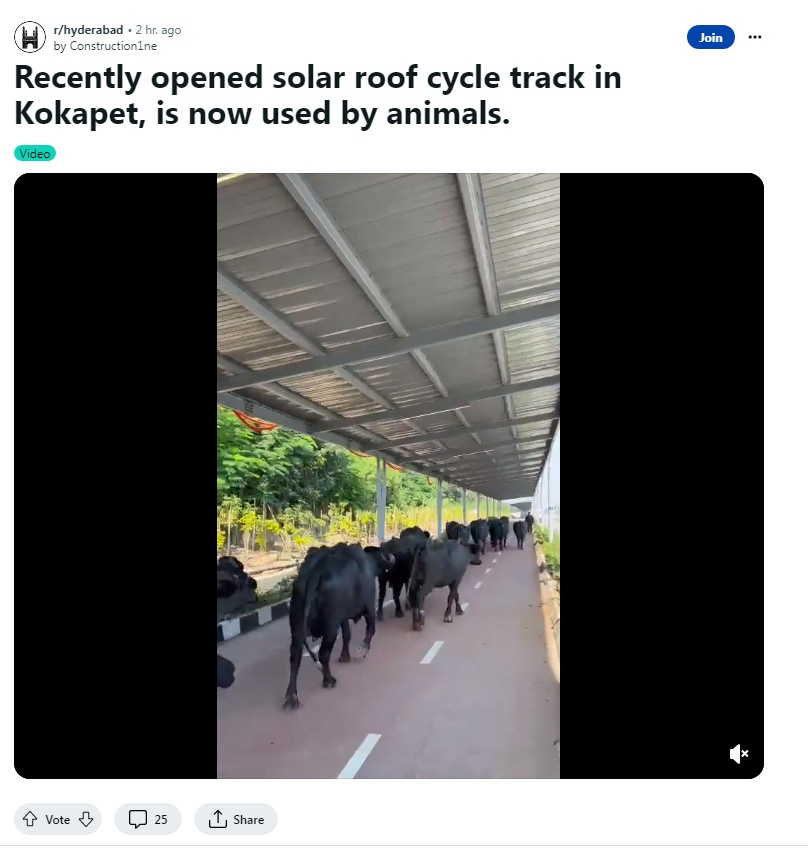
Task: Click the post title about Kokapet cycle track
Action: (x=318, y=95)
